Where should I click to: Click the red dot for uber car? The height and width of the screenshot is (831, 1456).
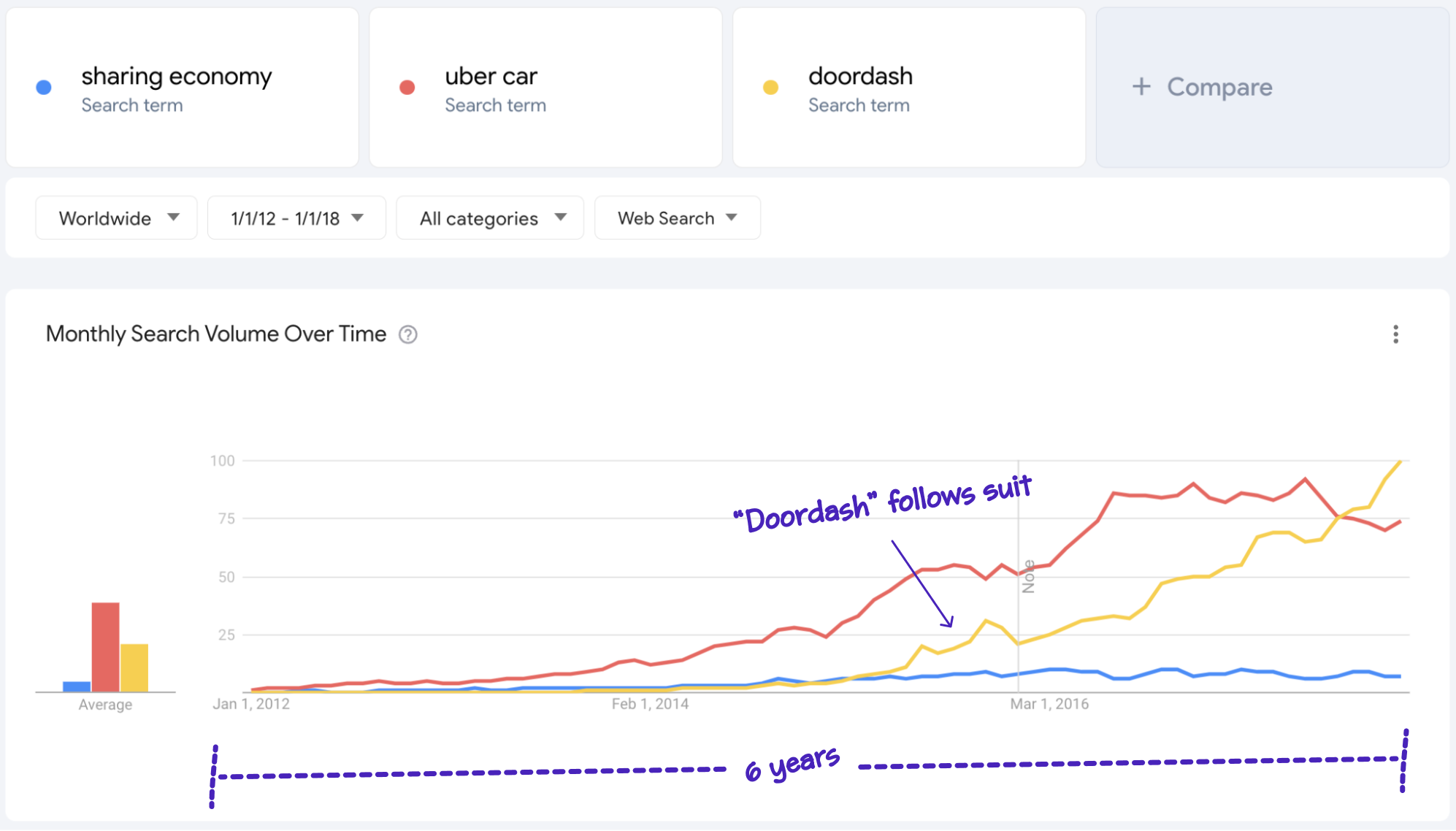pyautogui.click(x=407, y=88)
